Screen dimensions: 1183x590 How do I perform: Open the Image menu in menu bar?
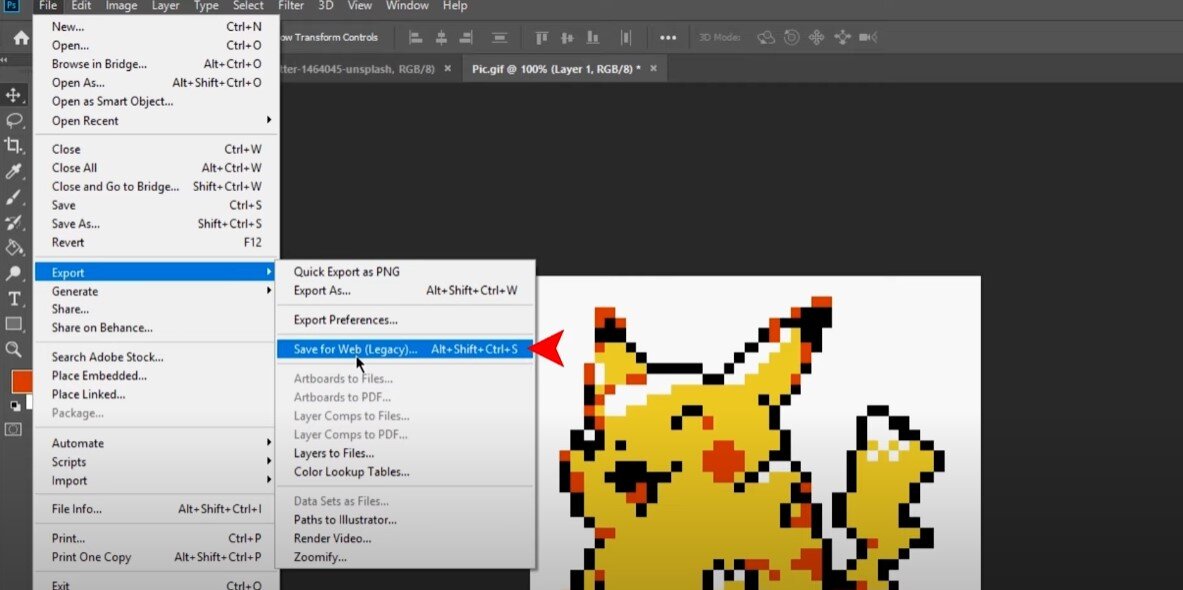tap(121, 6)
